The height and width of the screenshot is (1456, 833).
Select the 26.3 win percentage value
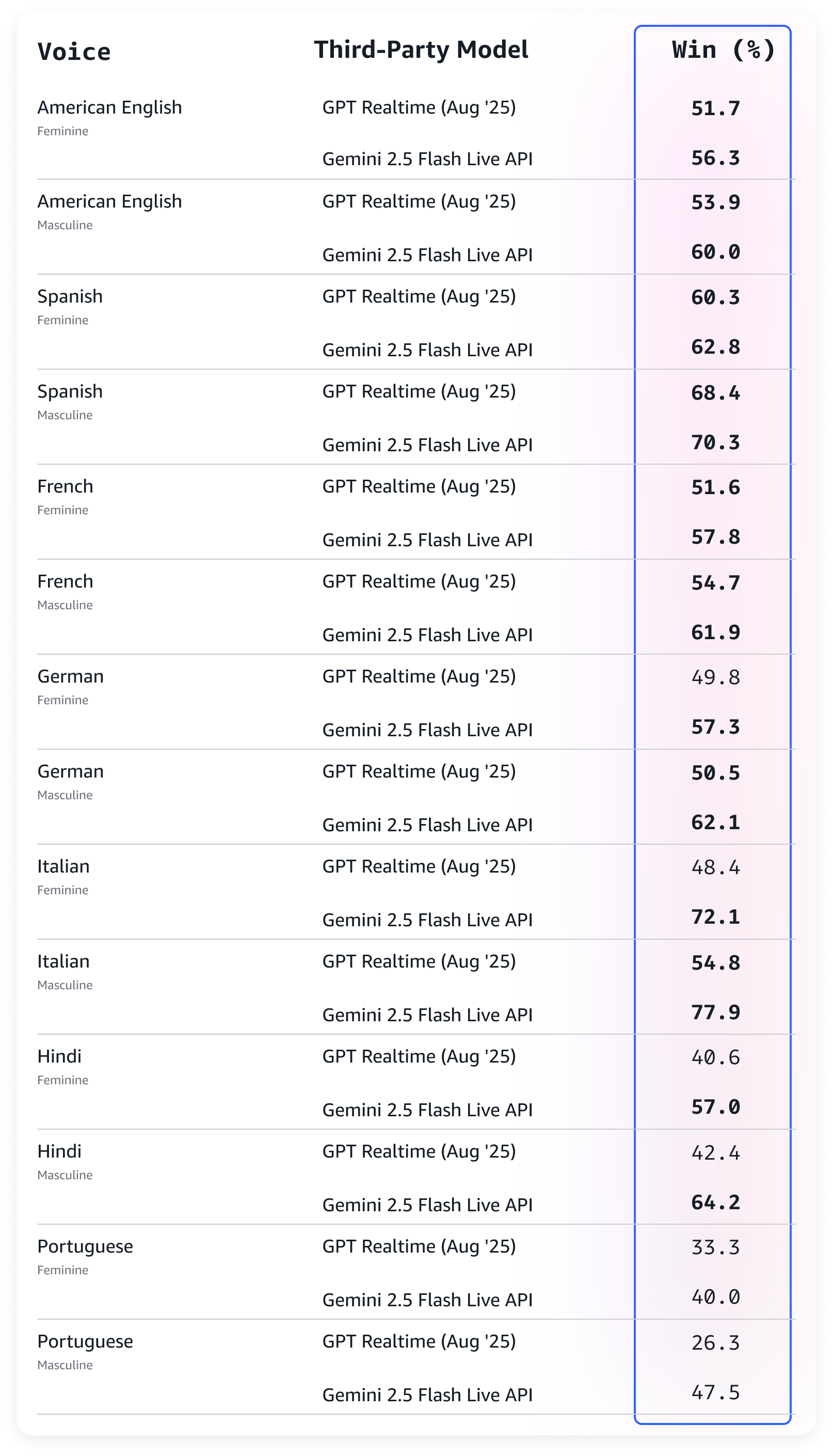pos(715,1343)
